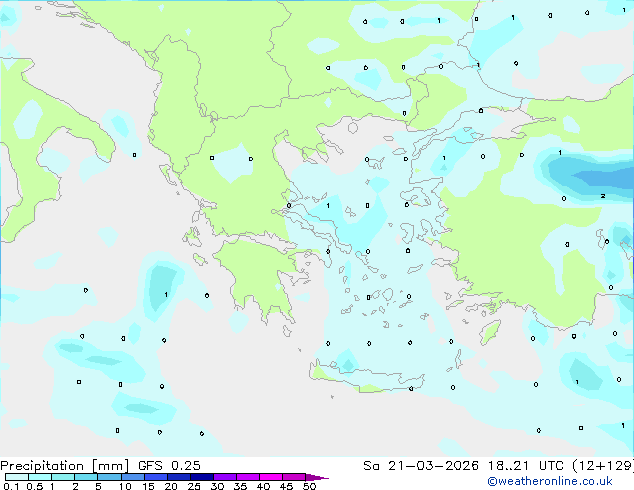Select the 45–50 mm legend swatch
The width and height of the screenshot is (634, 490).
294,477
